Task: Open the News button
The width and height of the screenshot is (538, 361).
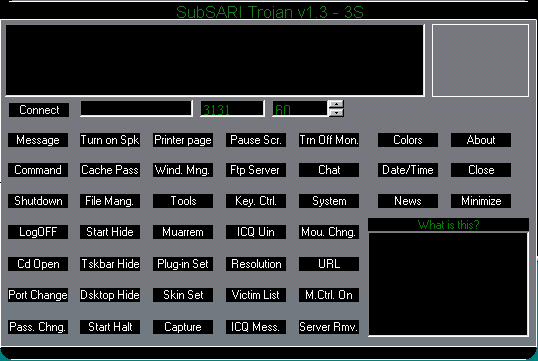Action: (408, 201)
